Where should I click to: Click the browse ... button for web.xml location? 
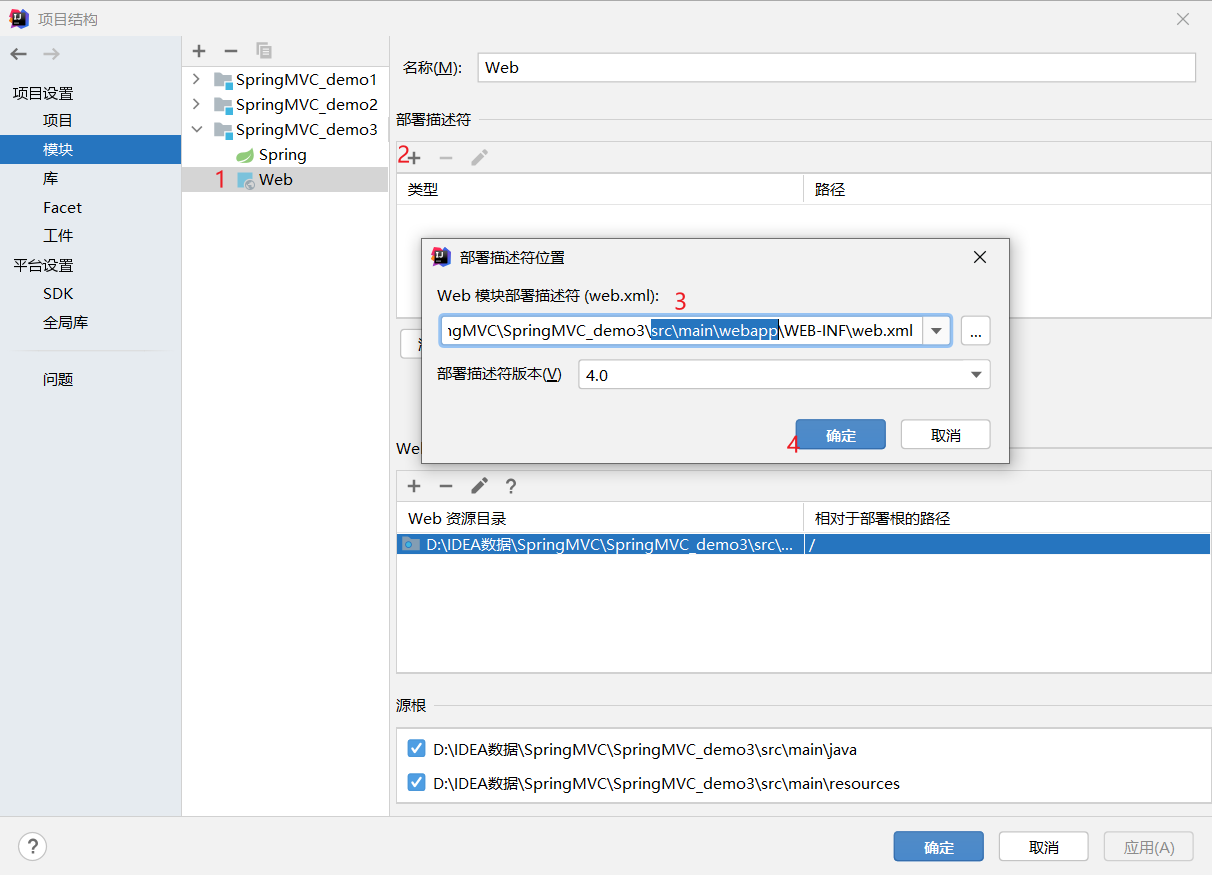pos(975,330)
